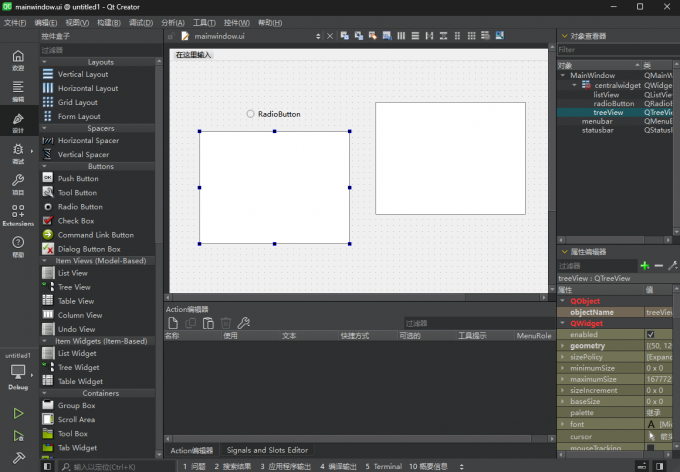Open the 工具(T) menu
This screenshot has width=680, height=472.
pos(204,22)
